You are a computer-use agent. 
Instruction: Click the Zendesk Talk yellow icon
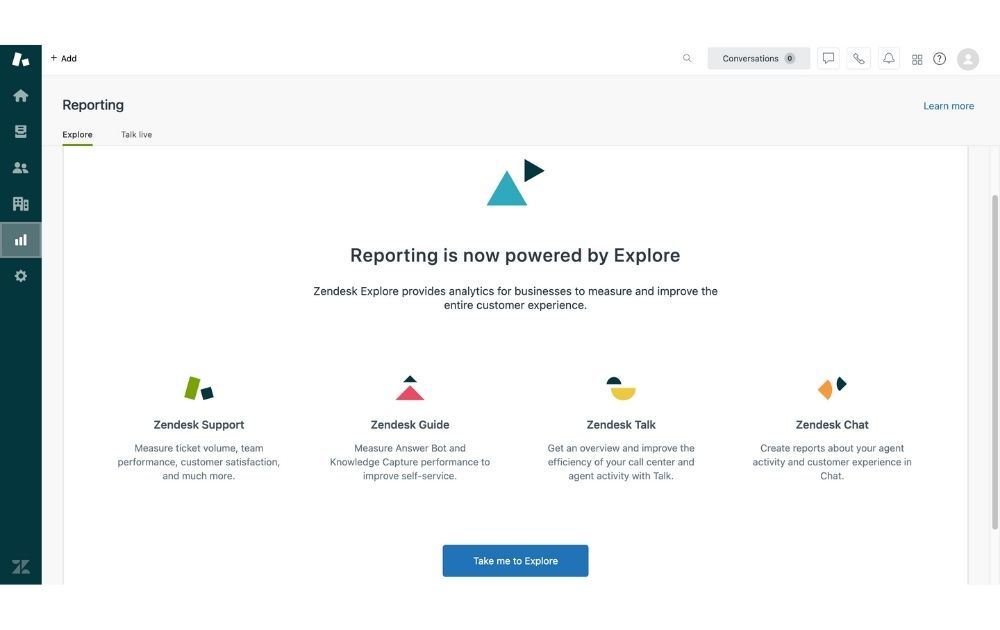621,388
